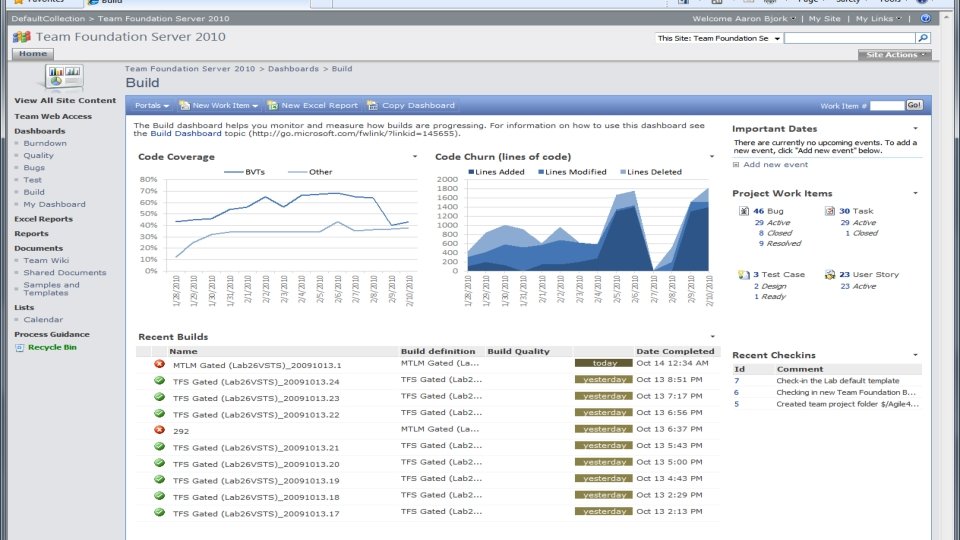Open the Portals dropdown menu

pyautogui.click(x=151, y=105)
